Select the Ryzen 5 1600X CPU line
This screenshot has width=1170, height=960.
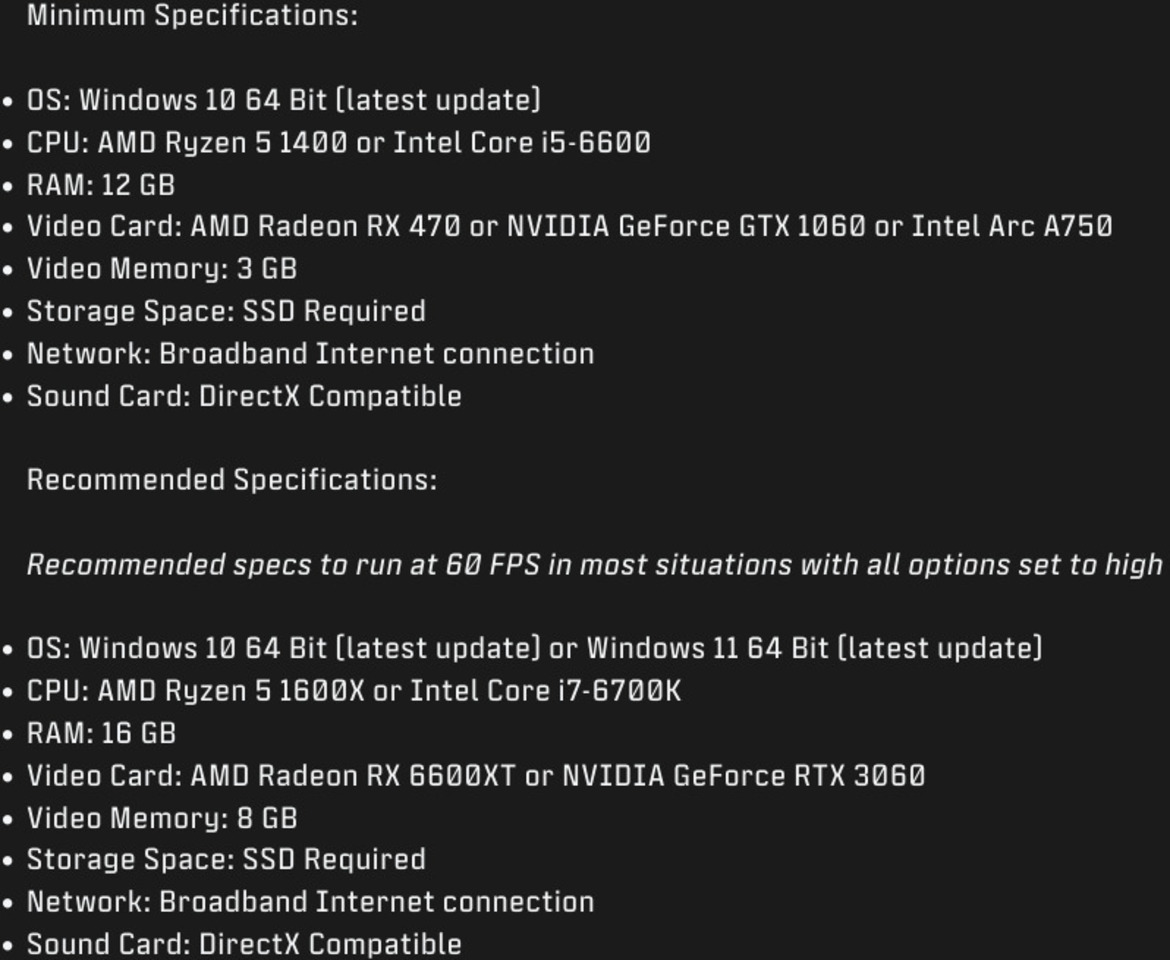[353, 691]
